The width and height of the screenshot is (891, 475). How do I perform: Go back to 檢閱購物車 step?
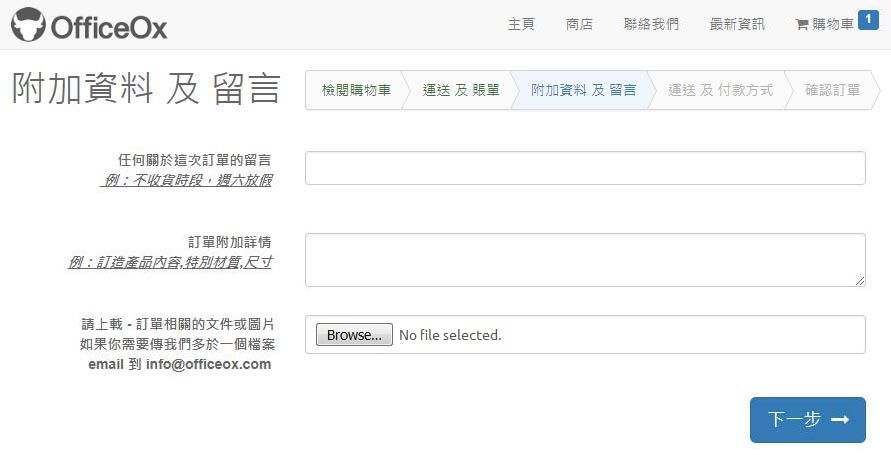point(356,90)
